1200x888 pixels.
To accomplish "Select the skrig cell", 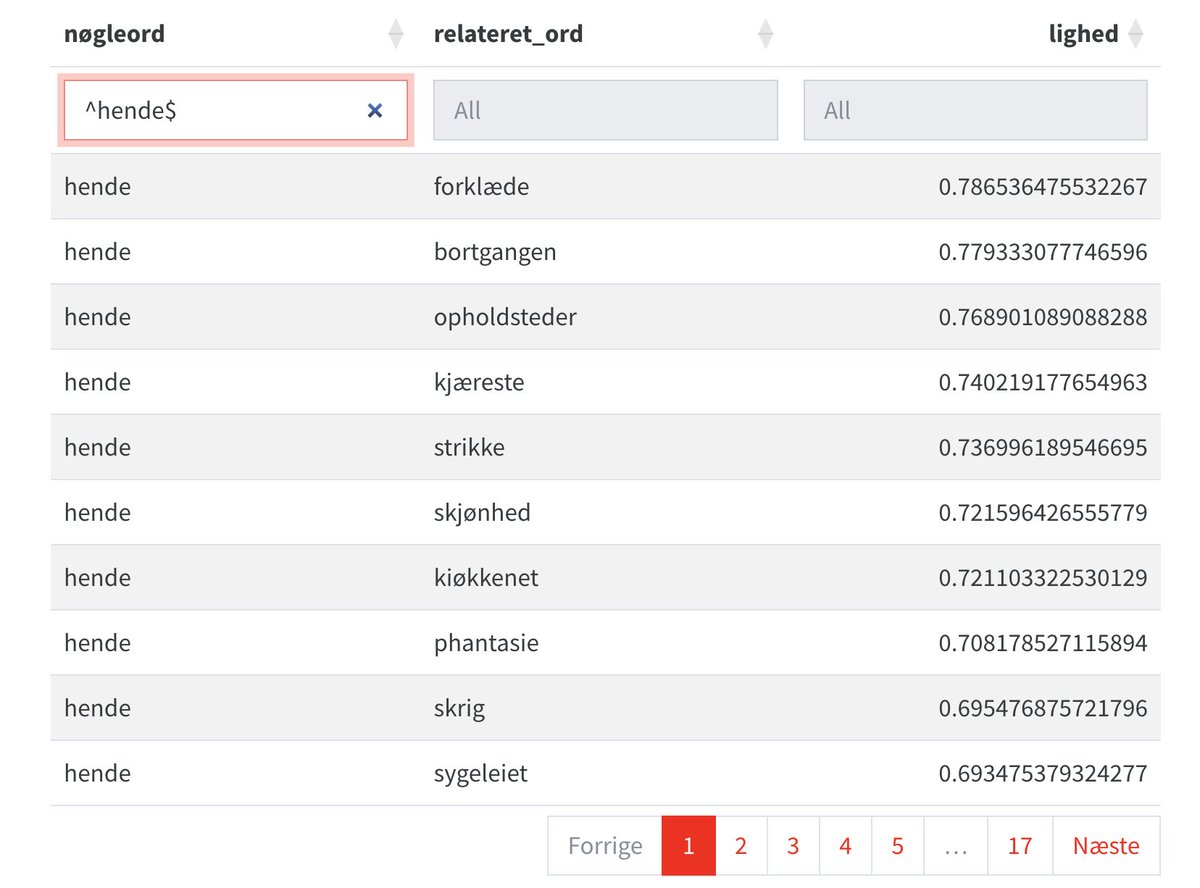I will tap(459, 708).
